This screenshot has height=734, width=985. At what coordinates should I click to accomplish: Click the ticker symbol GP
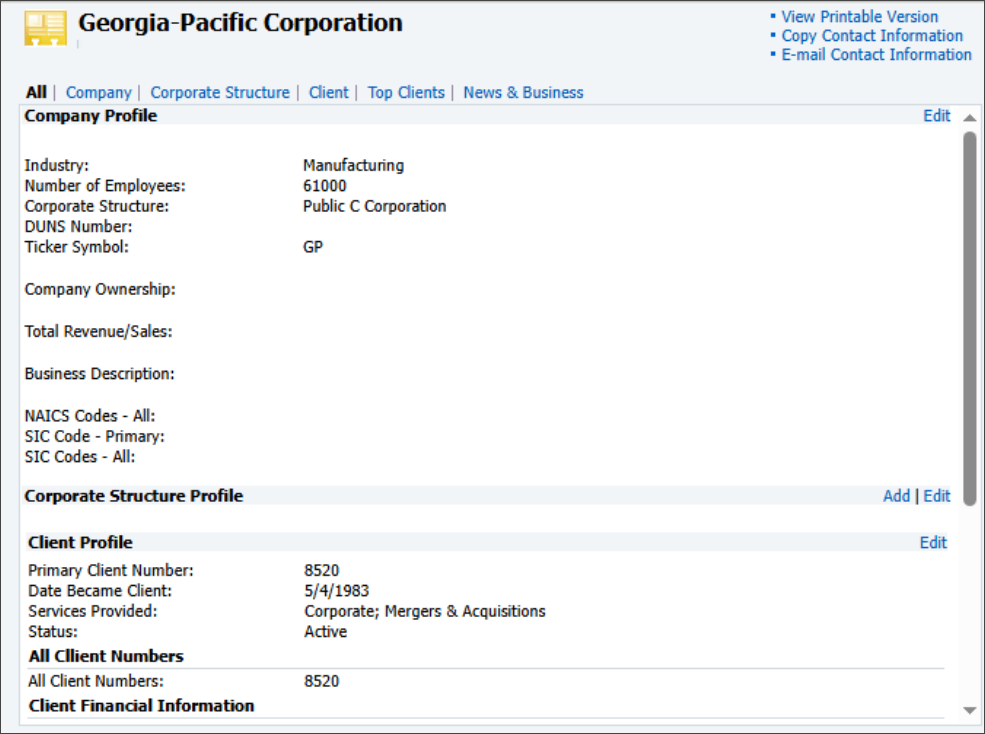pos(313,247)
